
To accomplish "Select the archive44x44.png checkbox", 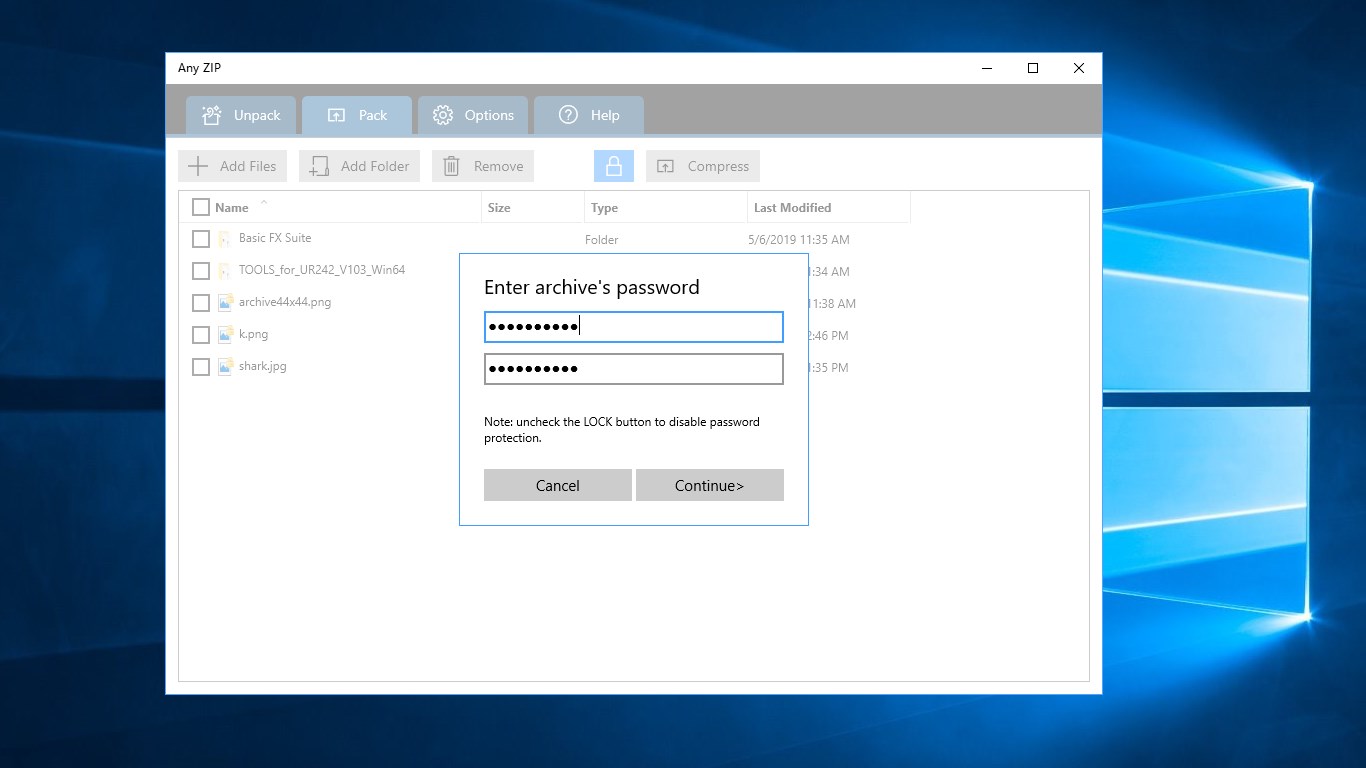I will (201, 303).
